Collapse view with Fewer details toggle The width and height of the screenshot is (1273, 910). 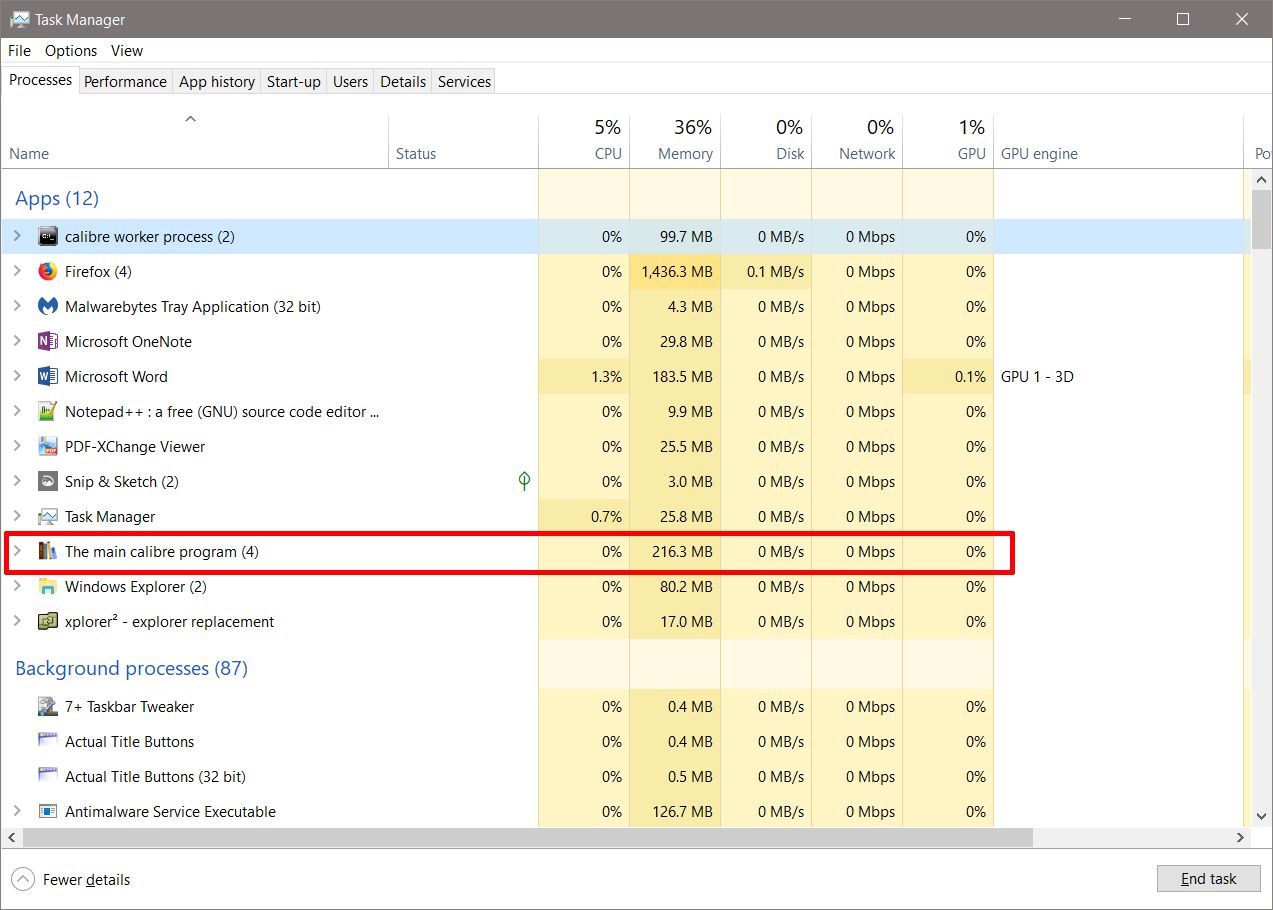(x=22, y=880)
